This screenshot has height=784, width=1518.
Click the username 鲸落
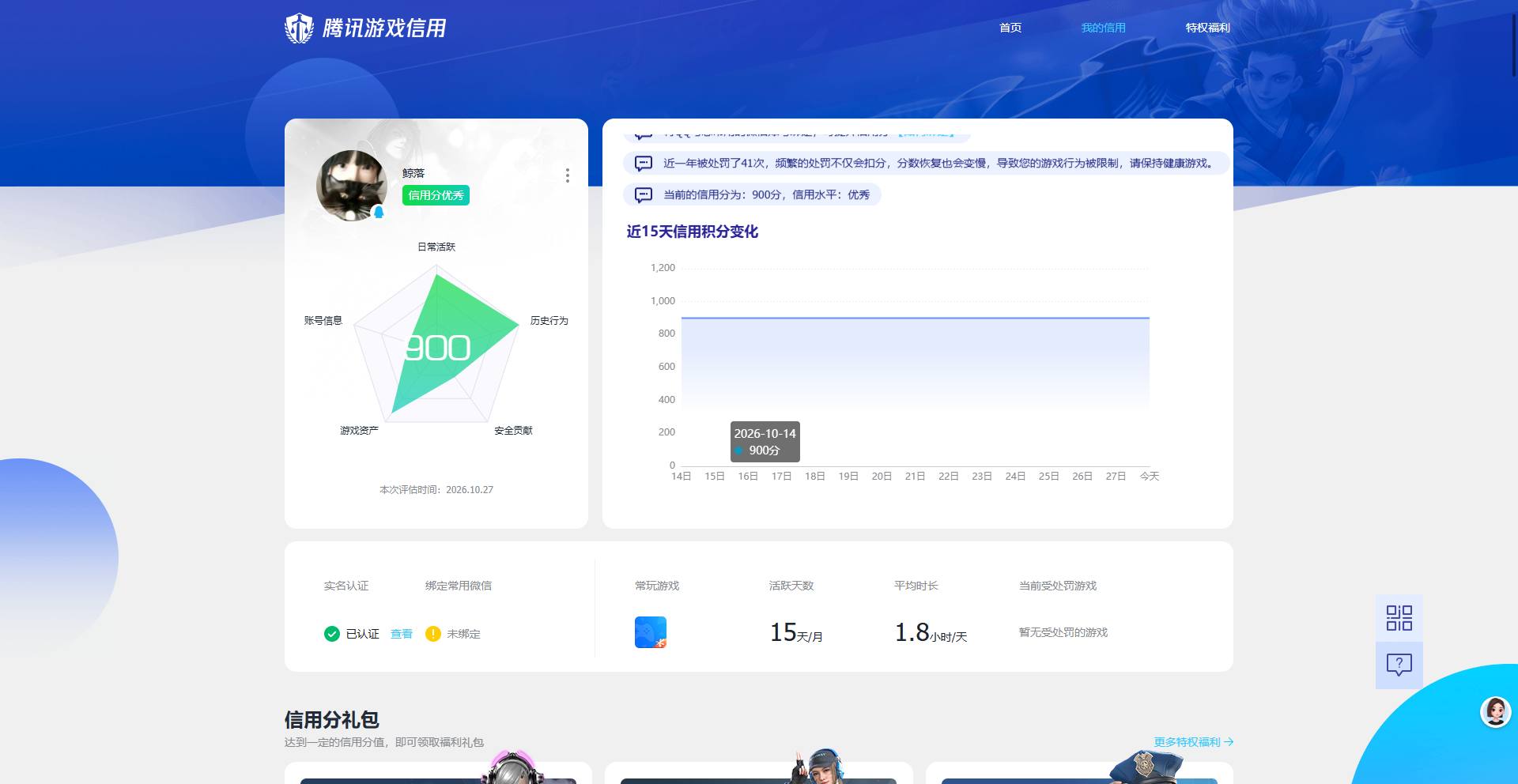[413, 173]
